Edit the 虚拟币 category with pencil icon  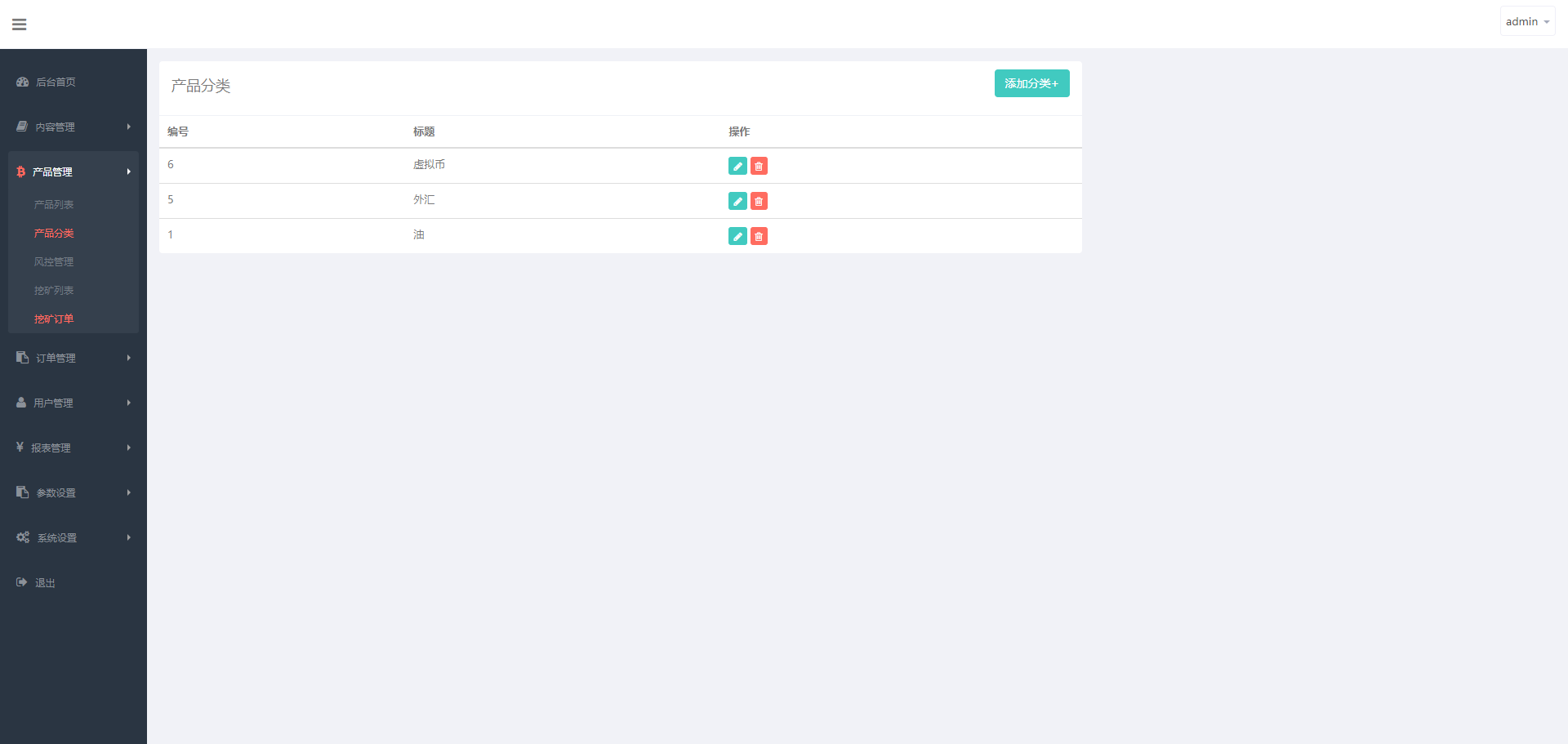coord(737,166)
